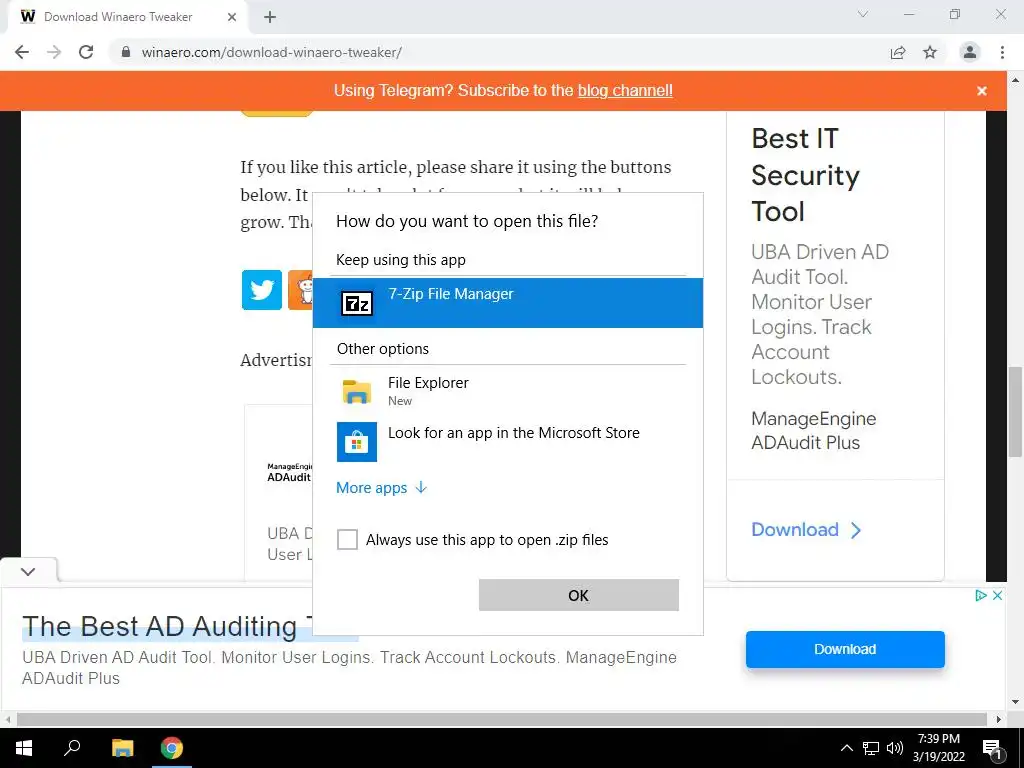Open Chrome profile avatar menu
The height and width of the screenshot is (768, 1024).
970,52
